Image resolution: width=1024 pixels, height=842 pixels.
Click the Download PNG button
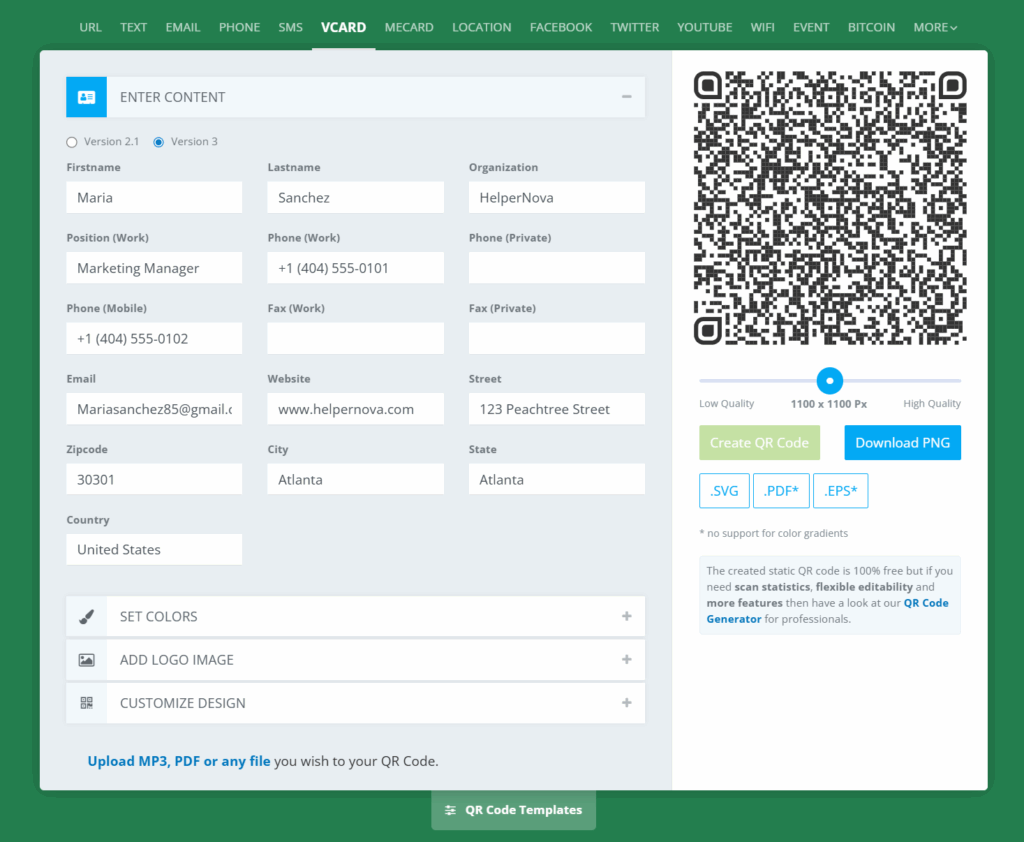pos(902,443)
